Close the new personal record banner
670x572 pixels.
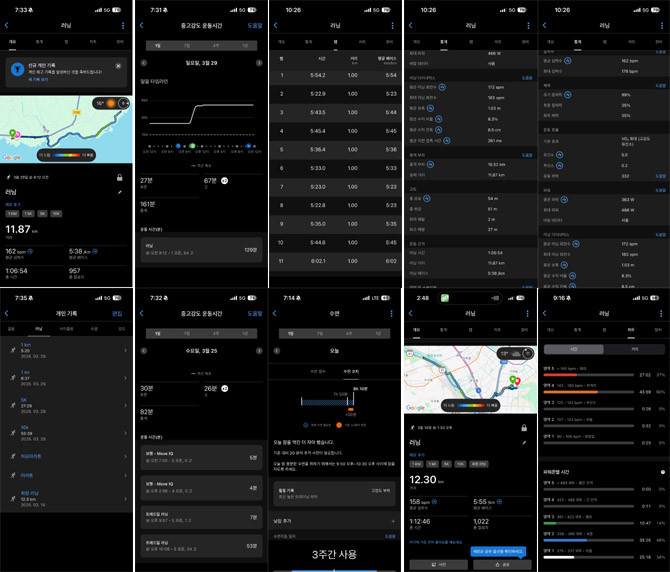tap(117, 65)
